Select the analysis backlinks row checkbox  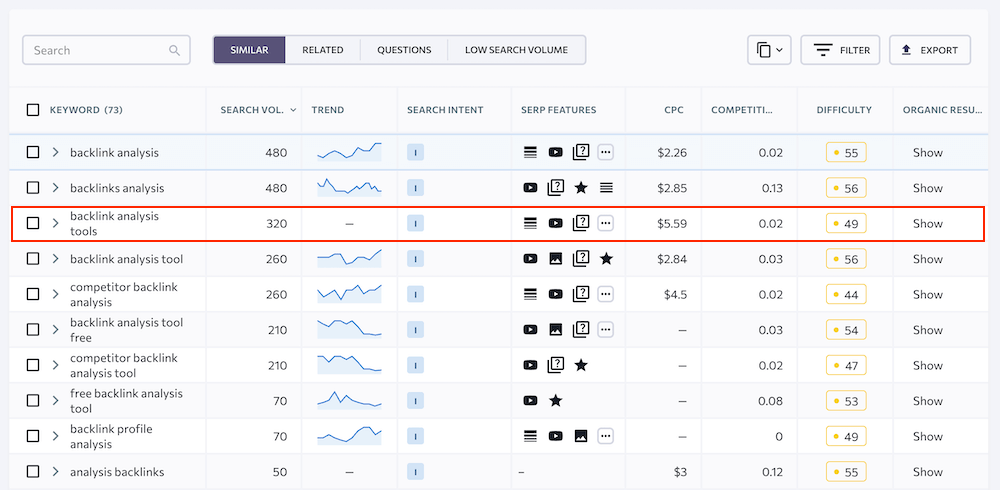pyautogui.click(x=33, y=472)
